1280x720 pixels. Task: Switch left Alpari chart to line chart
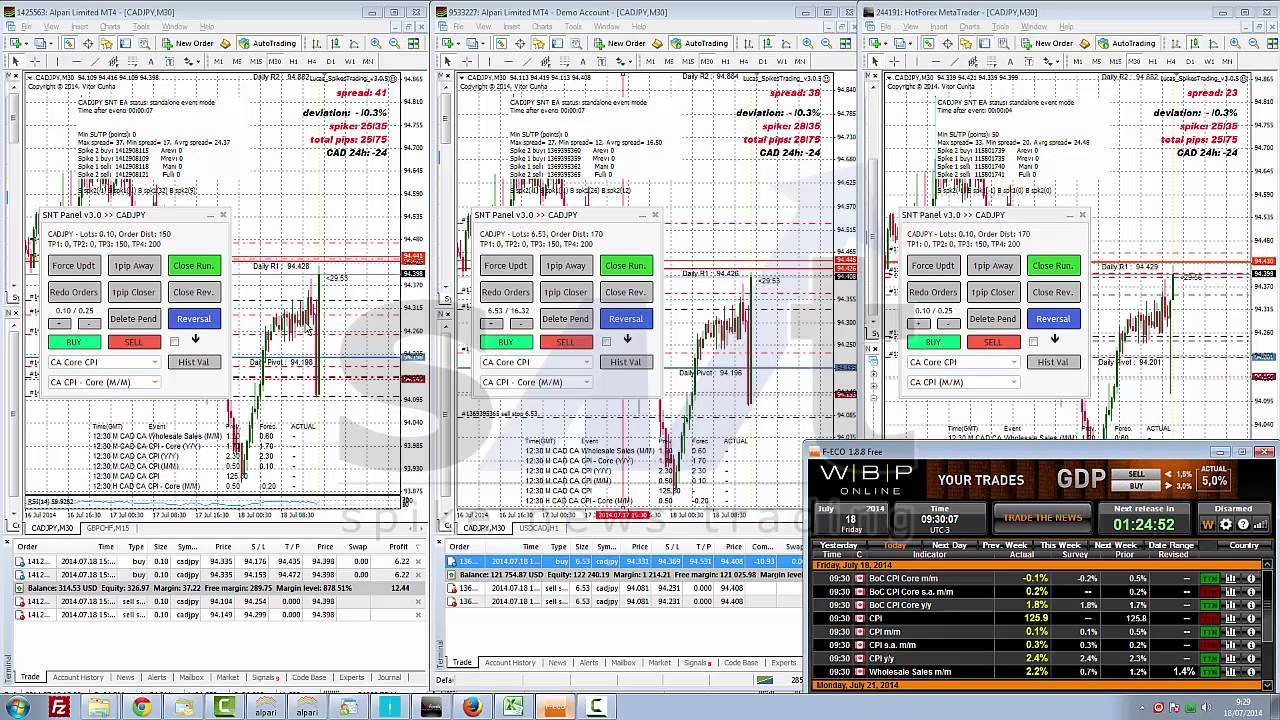click(353, 43)
